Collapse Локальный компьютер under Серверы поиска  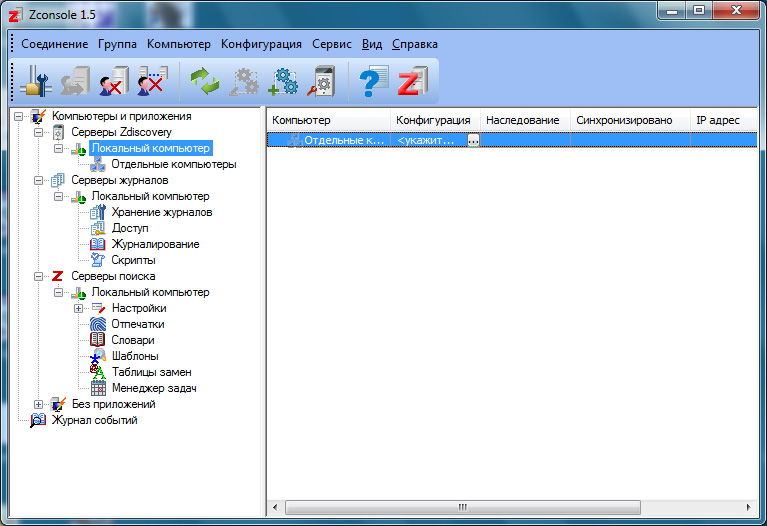point(59,292)
